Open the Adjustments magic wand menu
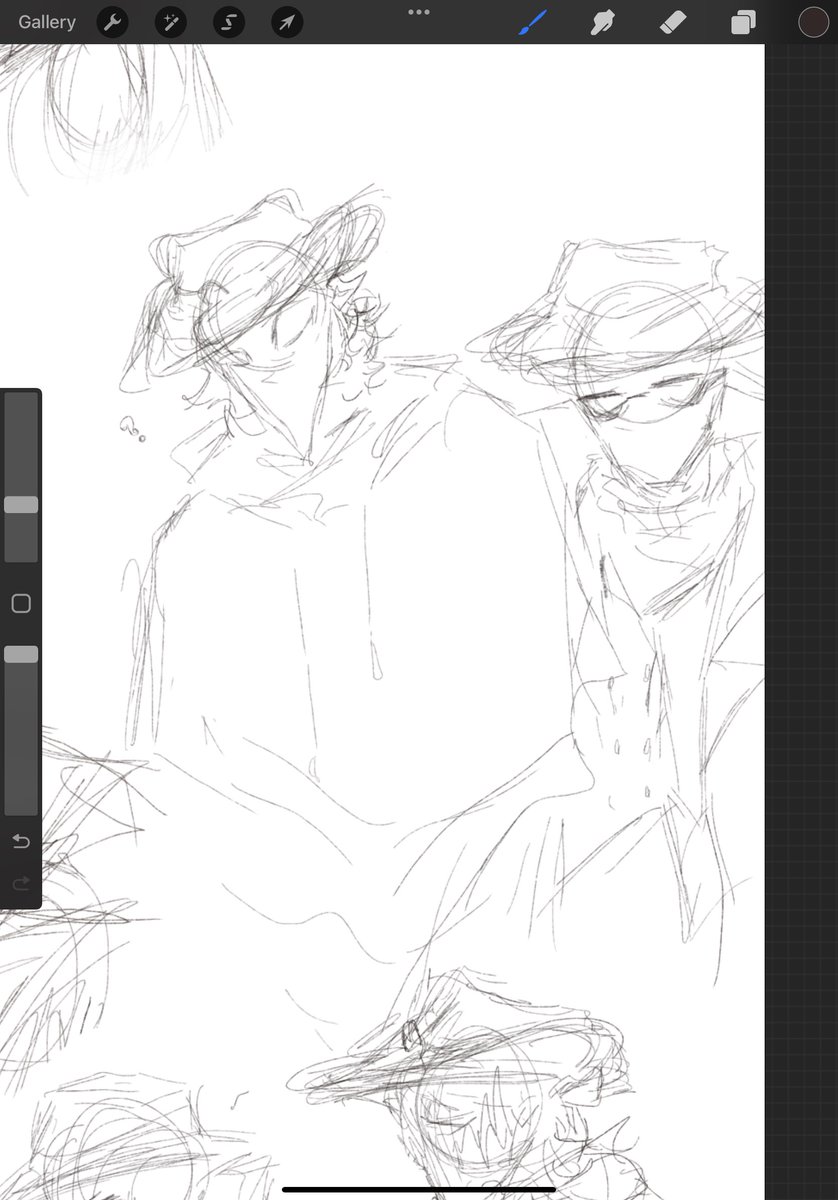Viewport: 838px width, 1200px height. [x=170, y=22]
